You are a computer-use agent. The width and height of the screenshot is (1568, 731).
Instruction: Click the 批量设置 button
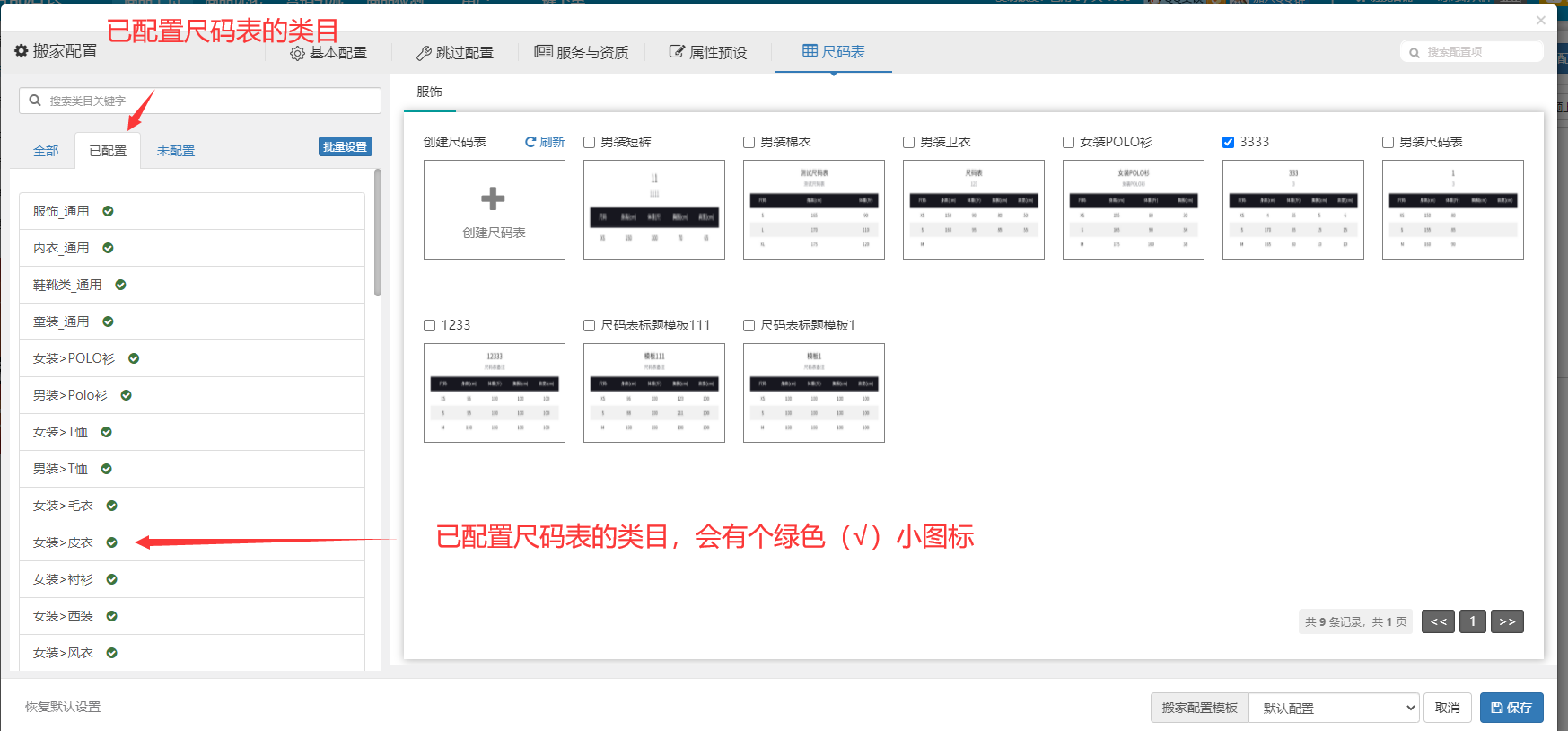(345, 146)
